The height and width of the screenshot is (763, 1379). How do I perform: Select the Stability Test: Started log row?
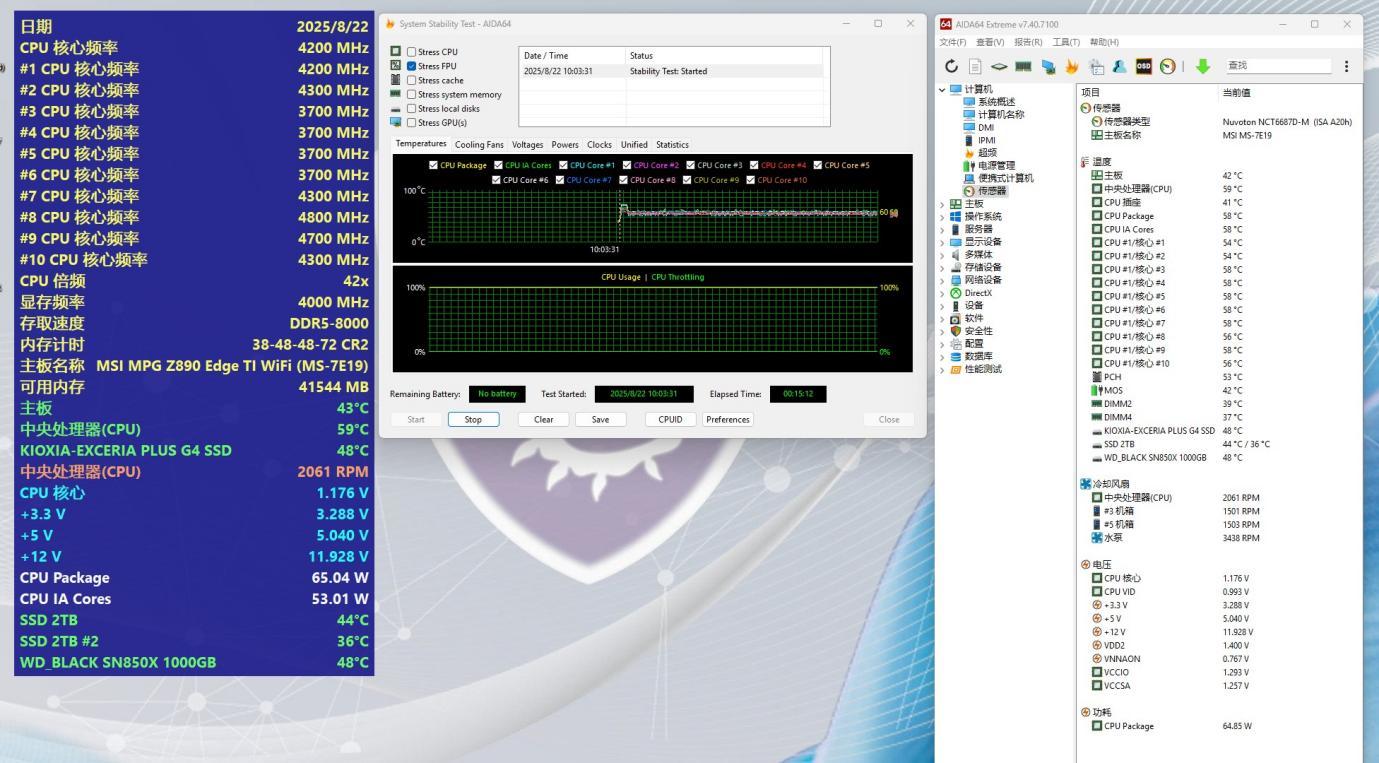click(x=671, y=71)
